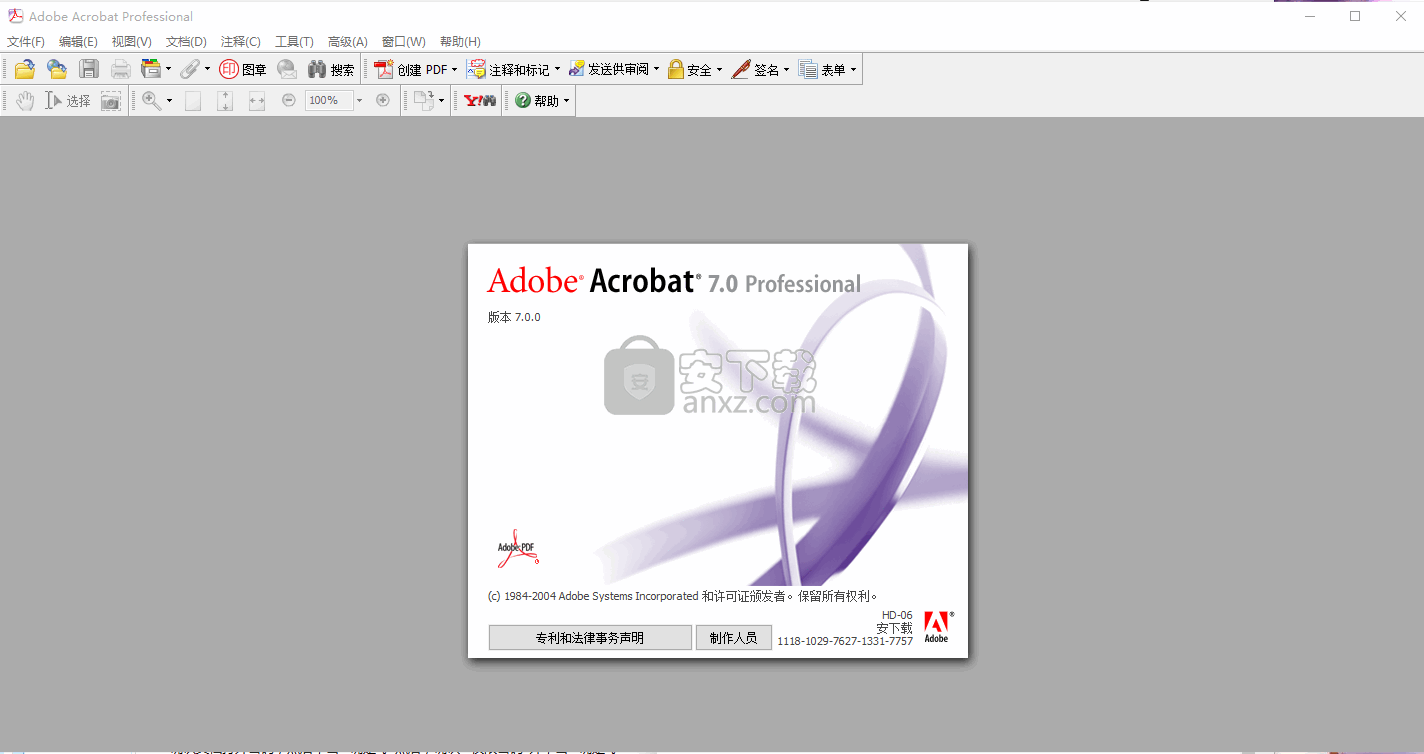Image resolution: width=1424 pixels, height=754 pixels.
Task: Open 搜索 binoculars search tool
Action: click(x=331, y=69)
